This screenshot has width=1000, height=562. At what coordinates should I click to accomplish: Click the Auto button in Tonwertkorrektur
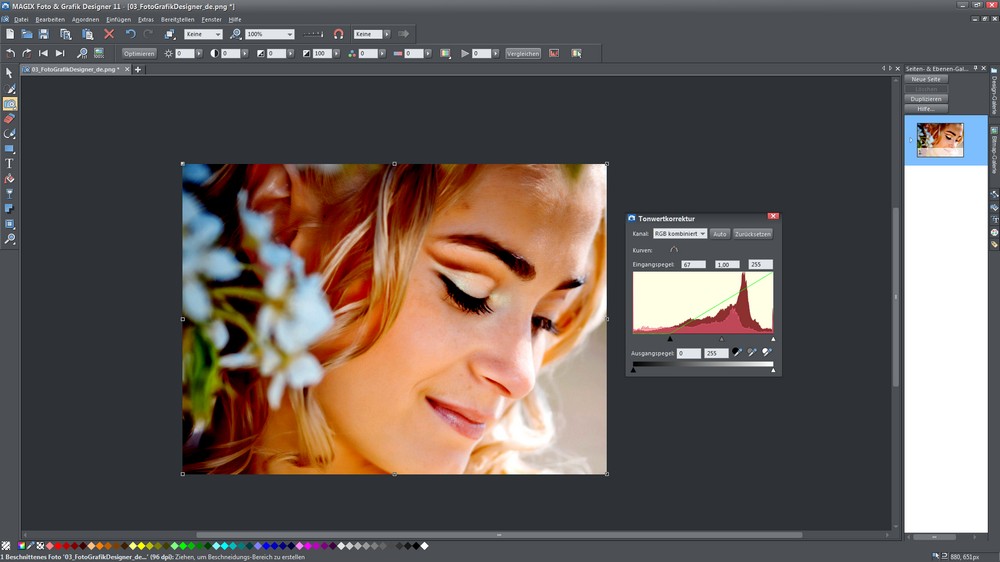pyautogui.click(x=719, y=234)
